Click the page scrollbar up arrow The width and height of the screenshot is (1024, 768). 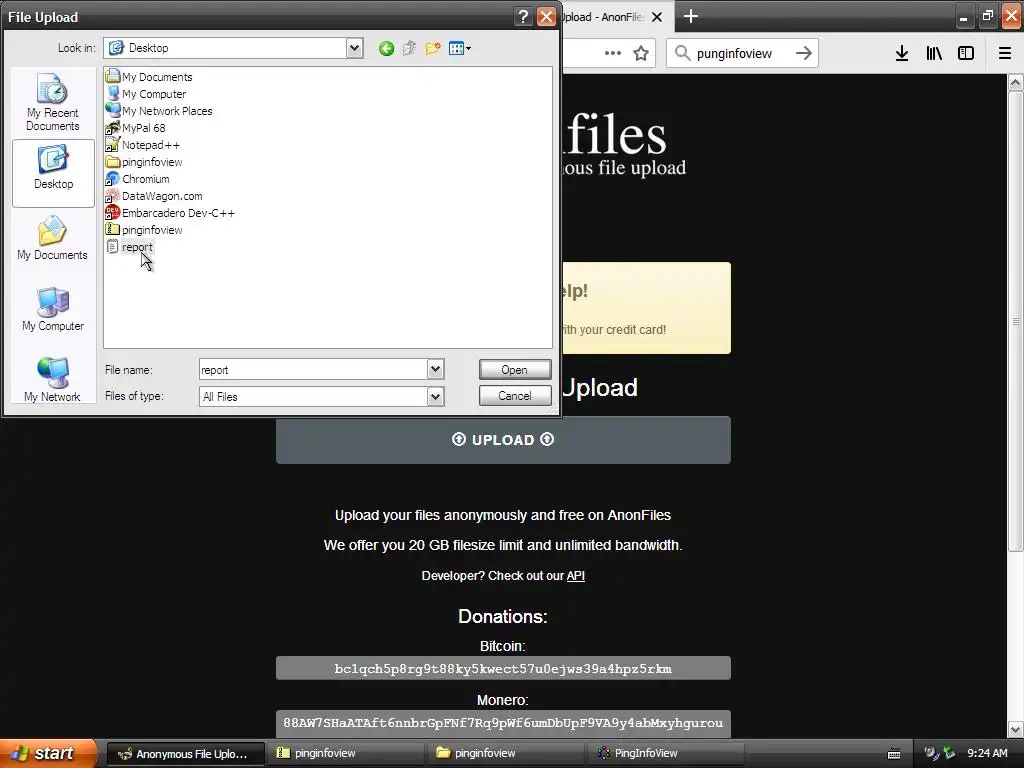[1015, 83]
